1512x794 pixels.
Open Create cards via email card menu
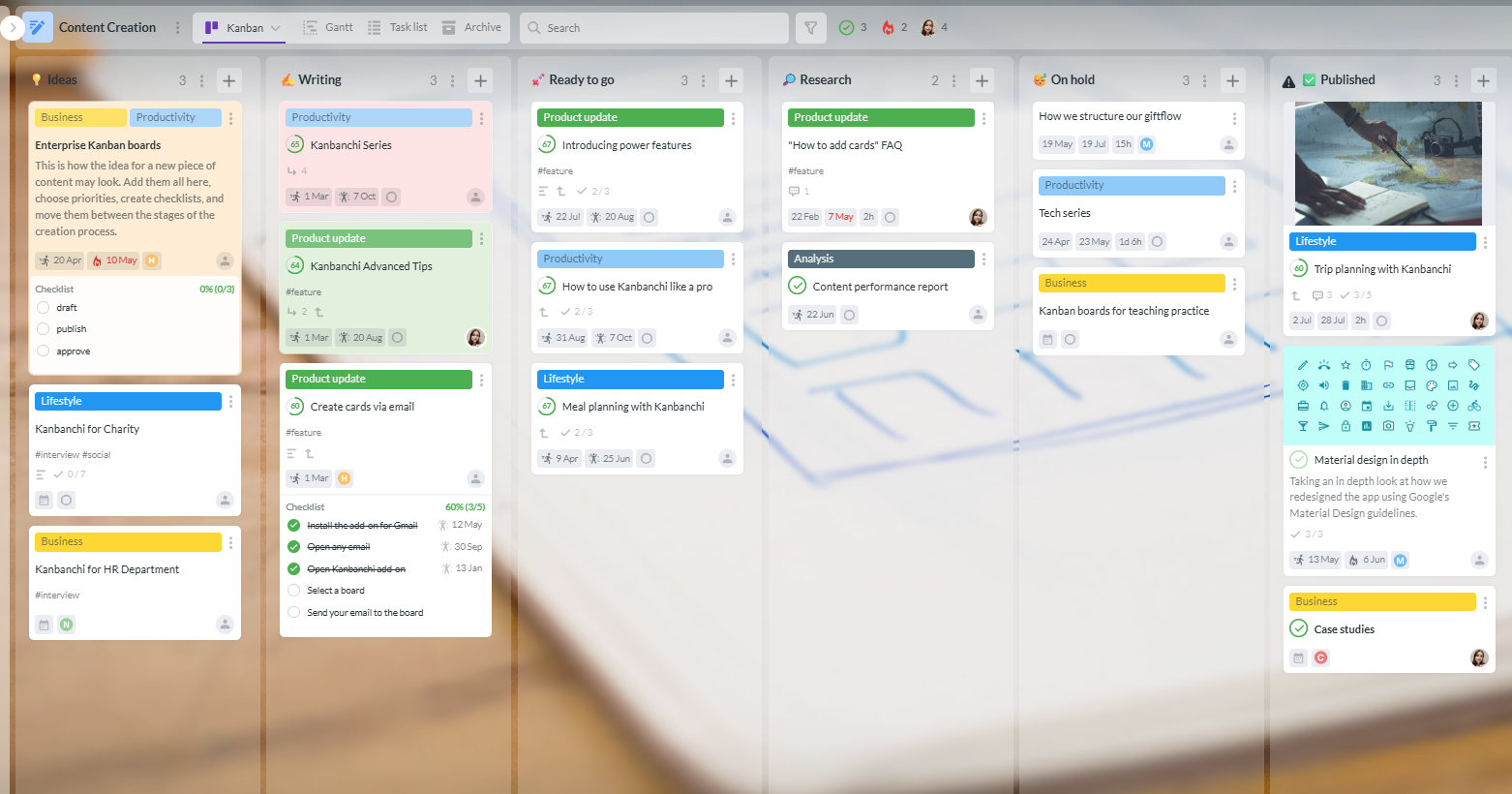[x=481, y=380]
